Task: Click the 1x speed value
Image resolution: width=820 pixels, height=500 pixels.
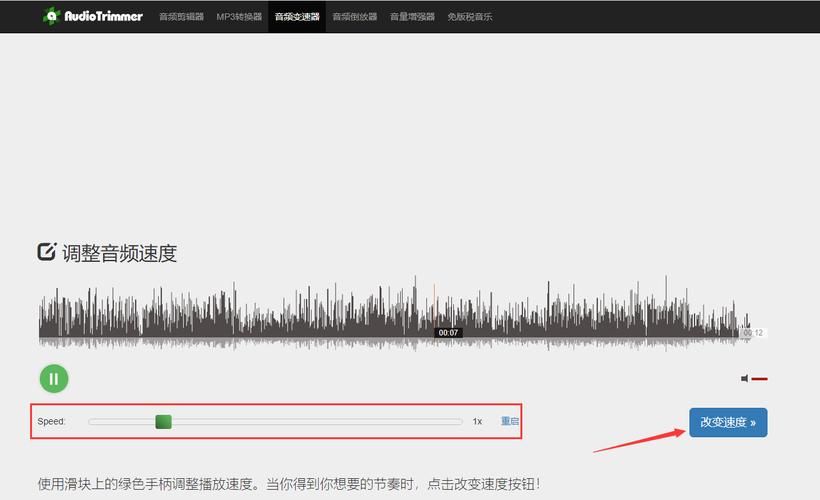Action: [477, 422]
